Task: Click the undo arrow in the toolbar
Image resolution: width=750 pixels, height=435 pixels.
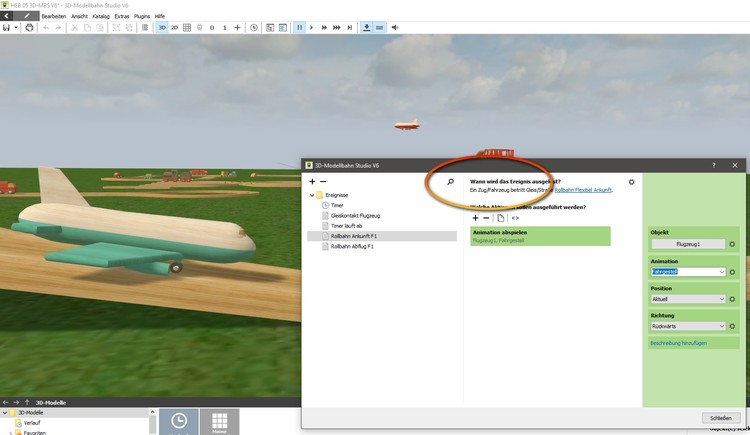Action: pyautogui.click(x=46, y=28)
